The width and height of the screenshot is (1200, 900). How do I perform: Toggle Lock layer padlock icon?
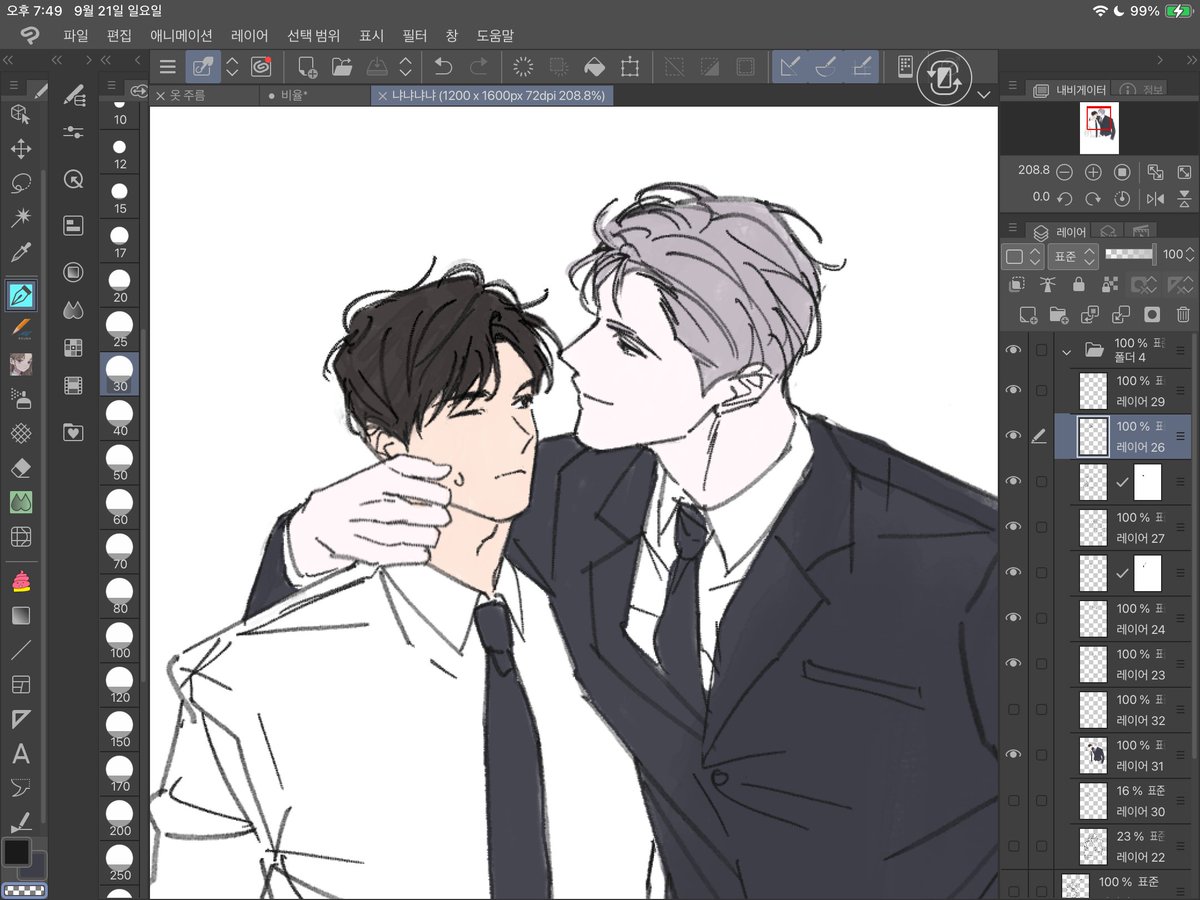(1078, 284)
